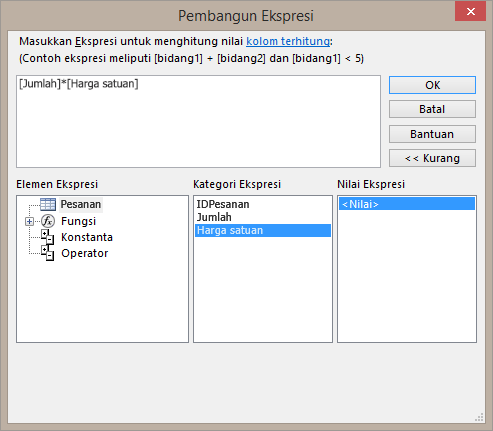493x431 pixels.
Task: Select <Nilai> in Nilai Ekspresi list
Action: 407,204
